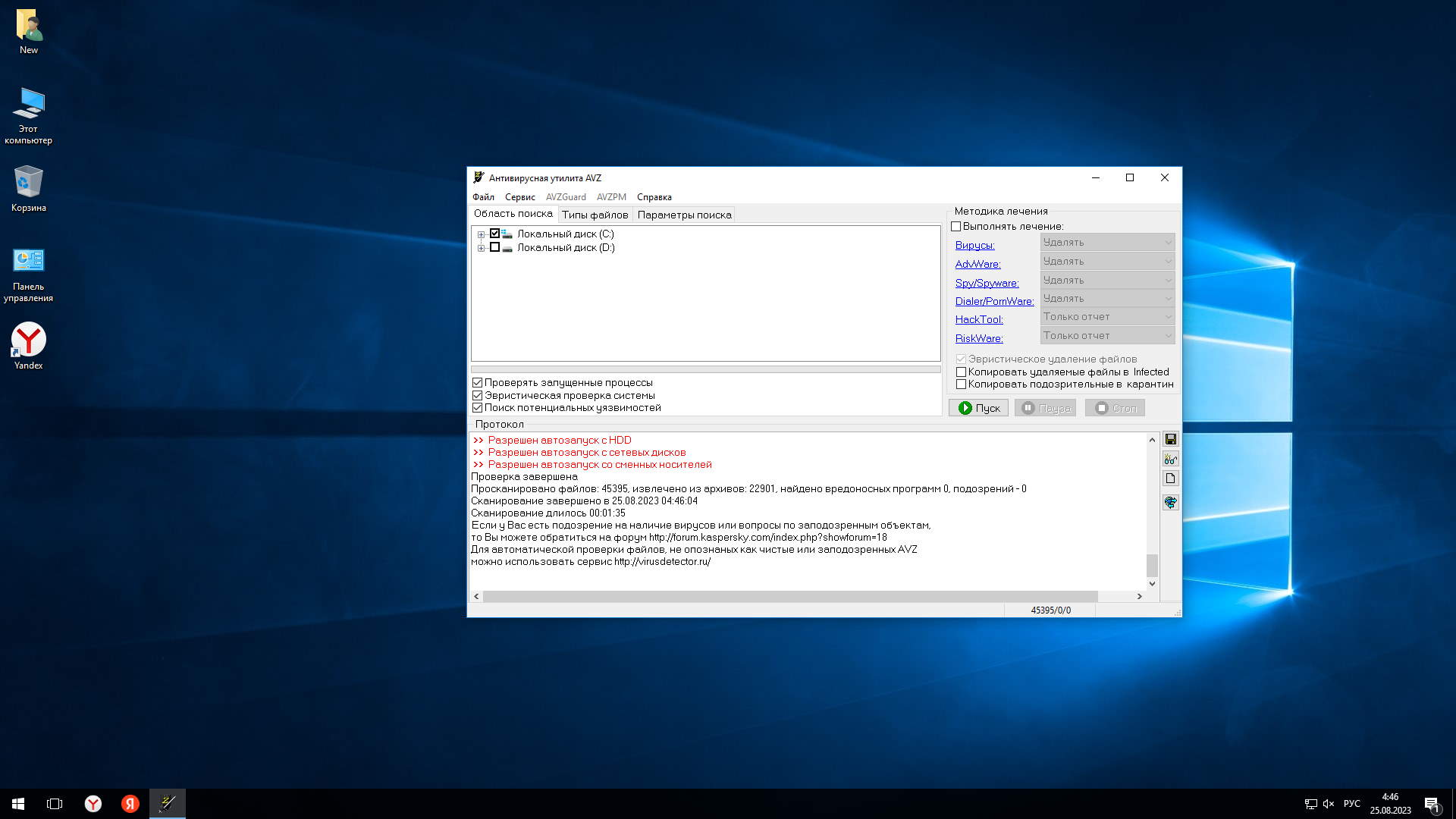The image size is (1456, 819).
Task: Expand the Local disk (D:) tree node
Action: click(x=481, y=248)
